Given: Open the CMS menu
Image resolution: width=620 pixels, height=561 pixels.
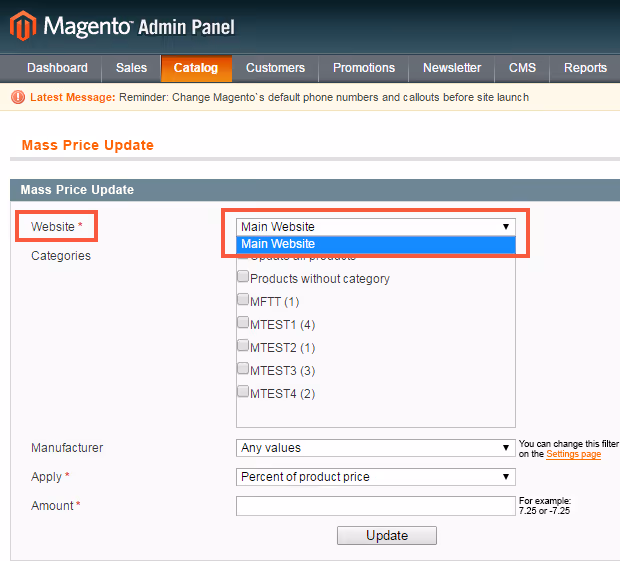Looking at the screenshot, I should click(522, 68).
